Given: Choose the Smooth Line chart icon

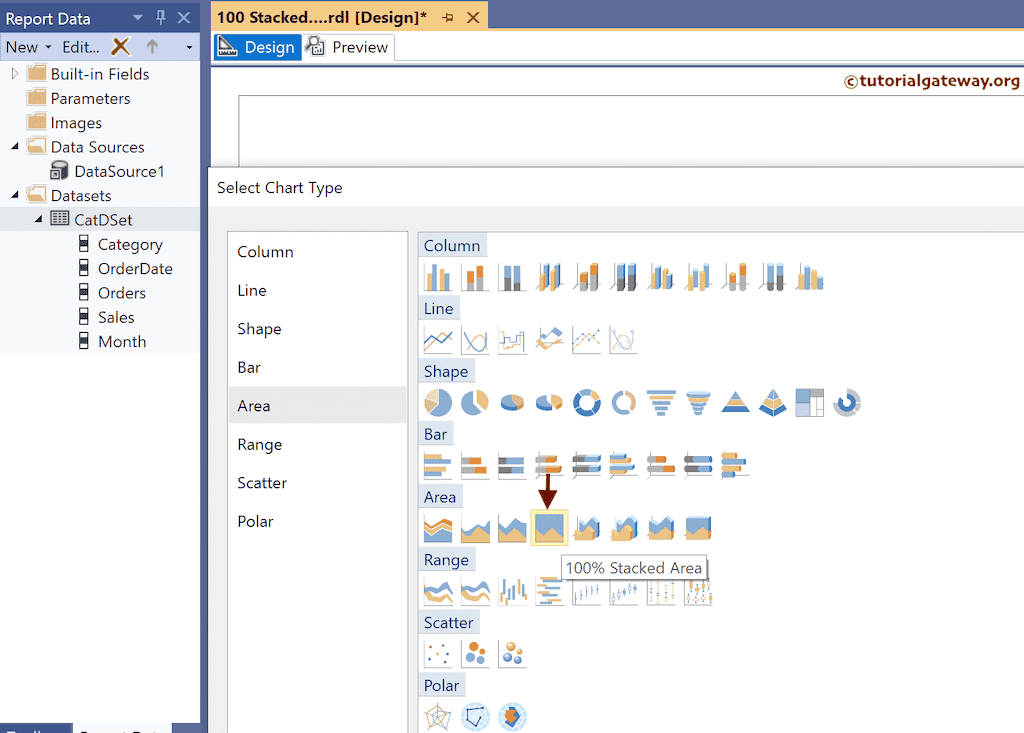Looking at the screenshot, I should [475, 340].
